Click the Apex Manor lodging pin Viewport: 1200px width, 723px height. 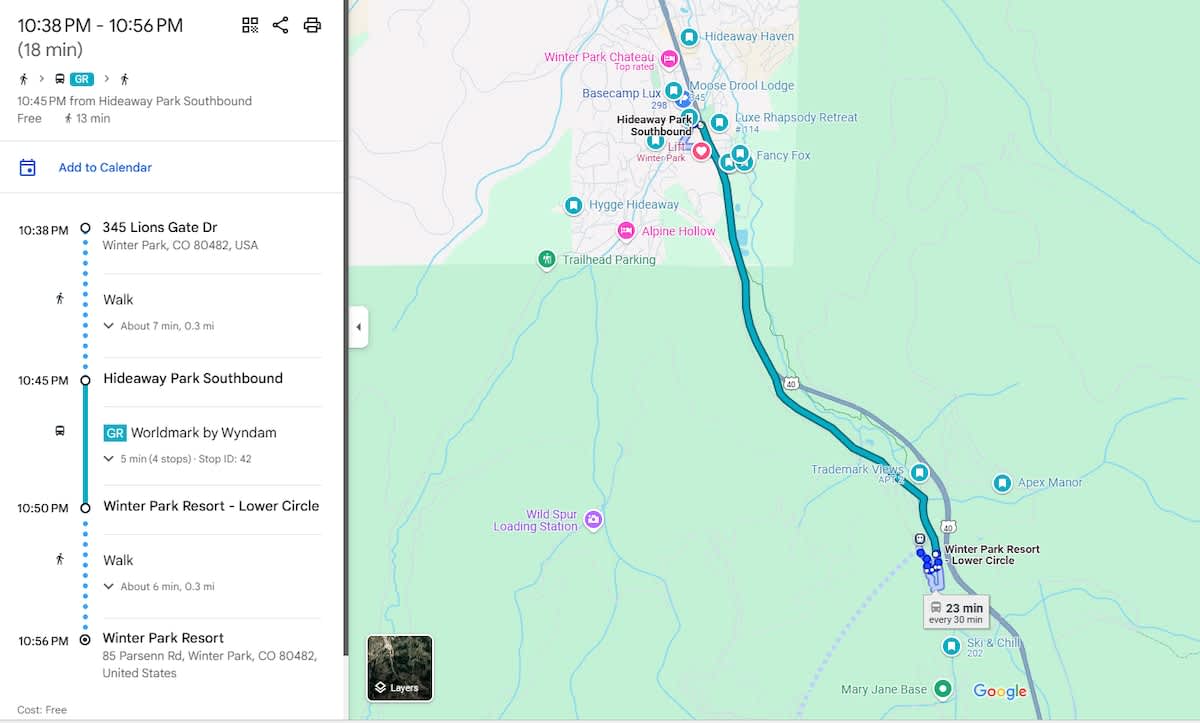[1002, 483]
